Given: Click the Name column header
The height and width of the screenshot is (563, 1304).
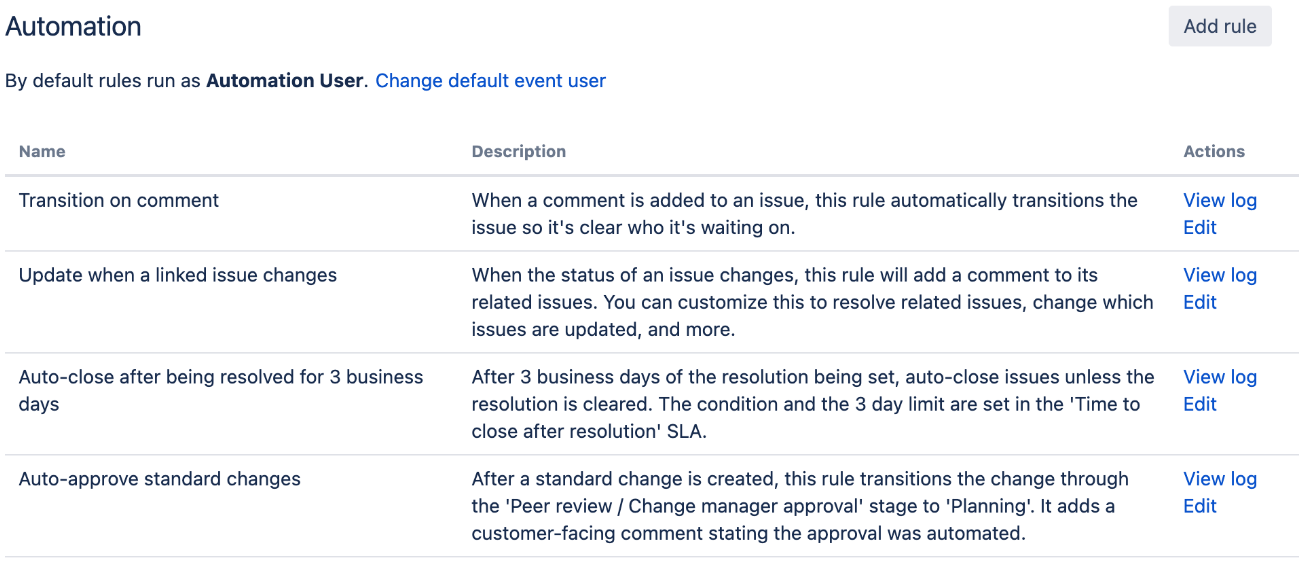Looking at the screenshot, I should point(42,151).
